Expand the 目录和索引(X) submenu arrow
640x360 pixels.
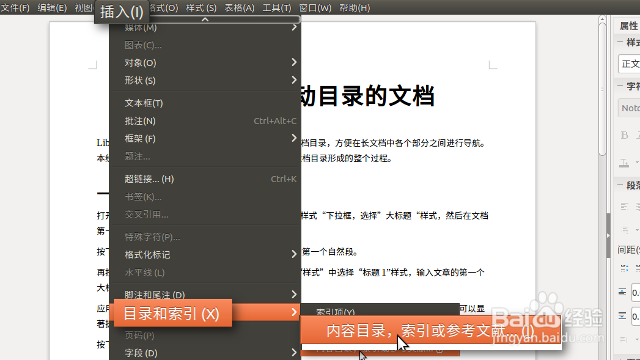(294, 313)
